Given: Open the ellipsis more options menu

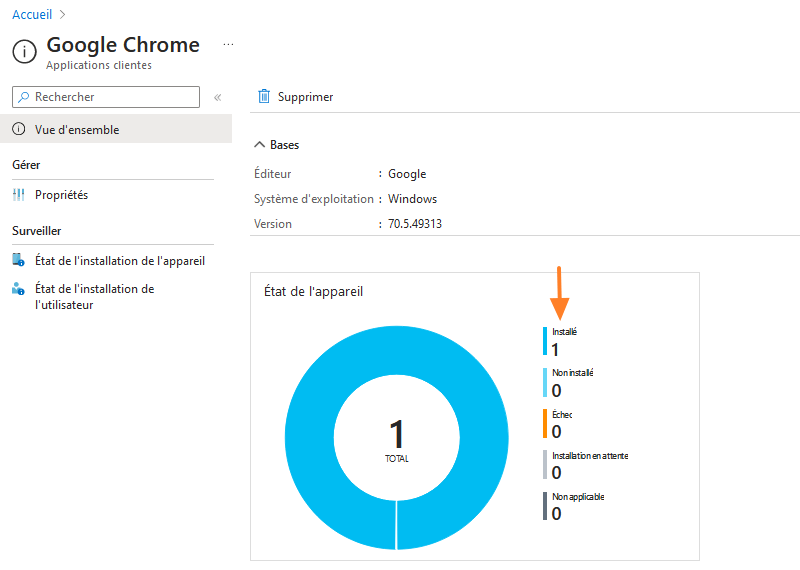Looking at the screenshot, I should click(228, 45).
